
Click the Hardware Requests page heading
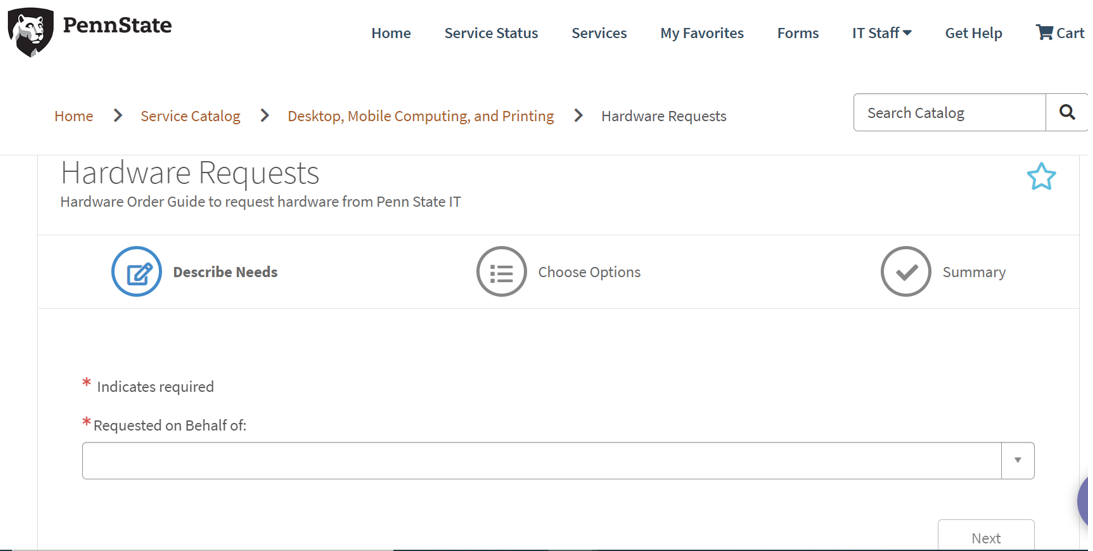pyautogui.click(x=190, y=172)
